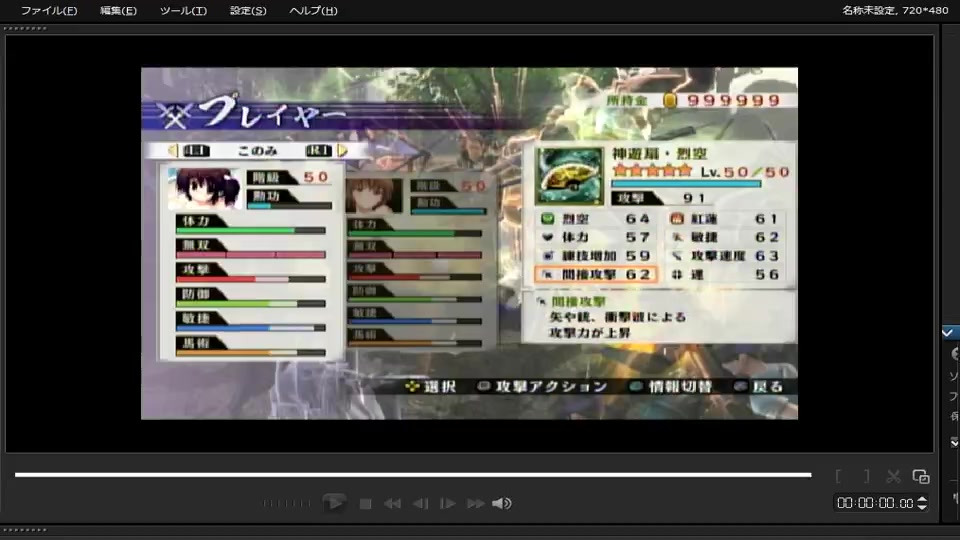Enlarge the preview window with the resize icon
The width and height of the screenshot is (960, 540).
click(x=921, y=476)
